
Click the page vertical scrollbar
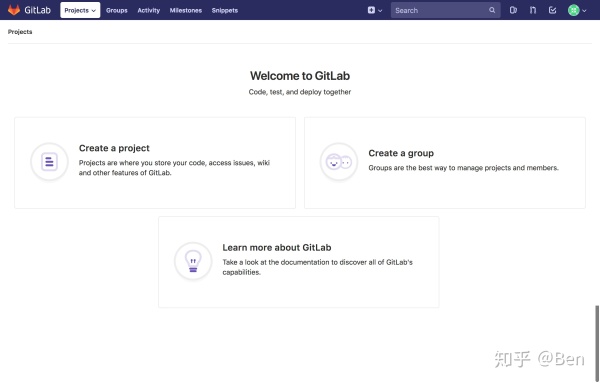coord(597,343)
